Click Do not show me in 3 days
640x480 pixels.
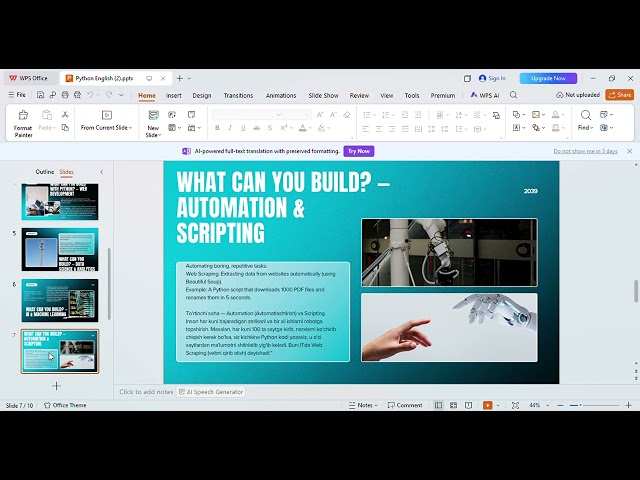point(585,151)
